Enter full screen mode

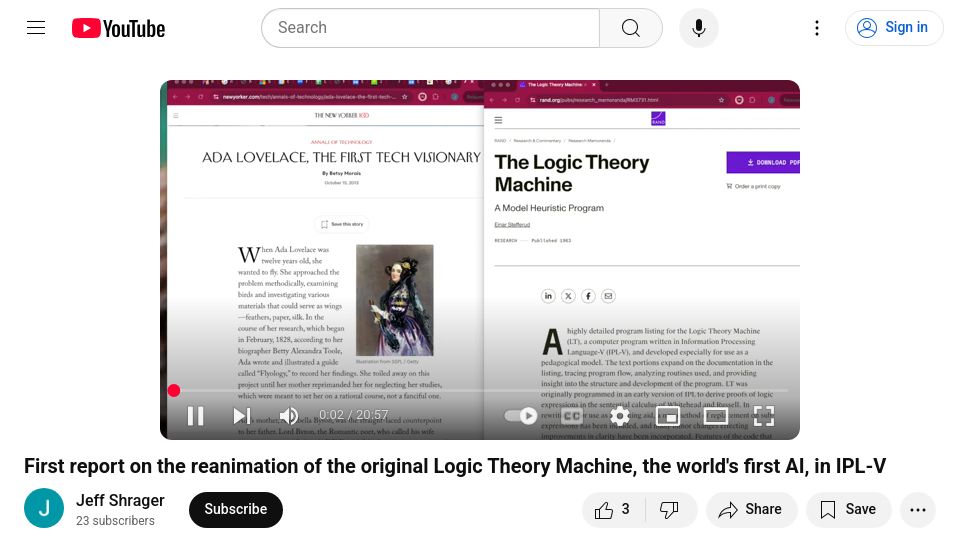click(x=763, y=416)
